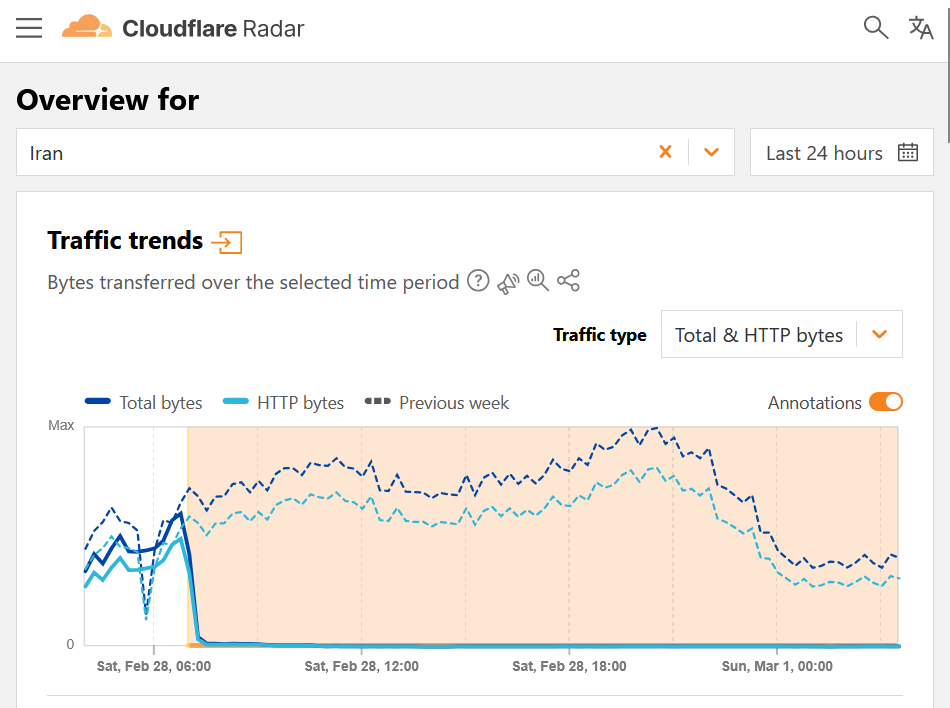This screenshot has height=708, width=950.
Task: Clear the Iran location selection
Action: 665,151
